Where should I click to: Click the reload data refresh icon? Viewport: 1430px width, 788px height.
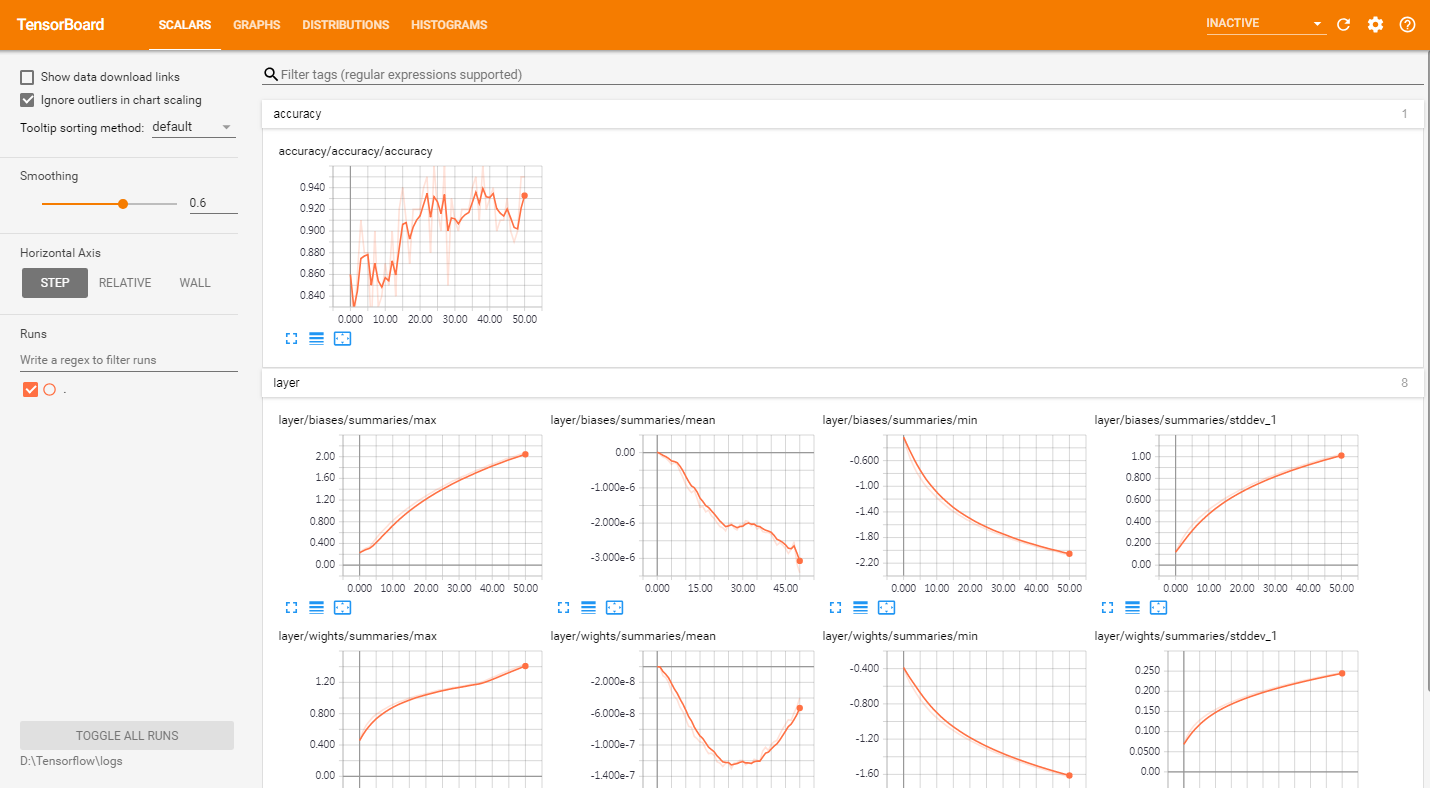1343,25
